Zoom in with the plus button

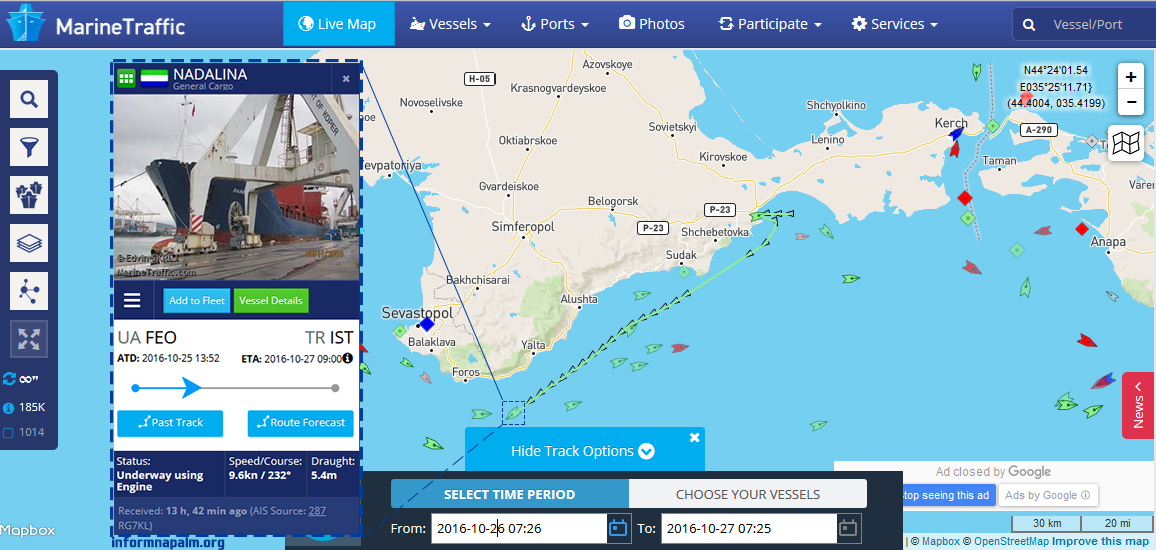[x=1131, y=77]
